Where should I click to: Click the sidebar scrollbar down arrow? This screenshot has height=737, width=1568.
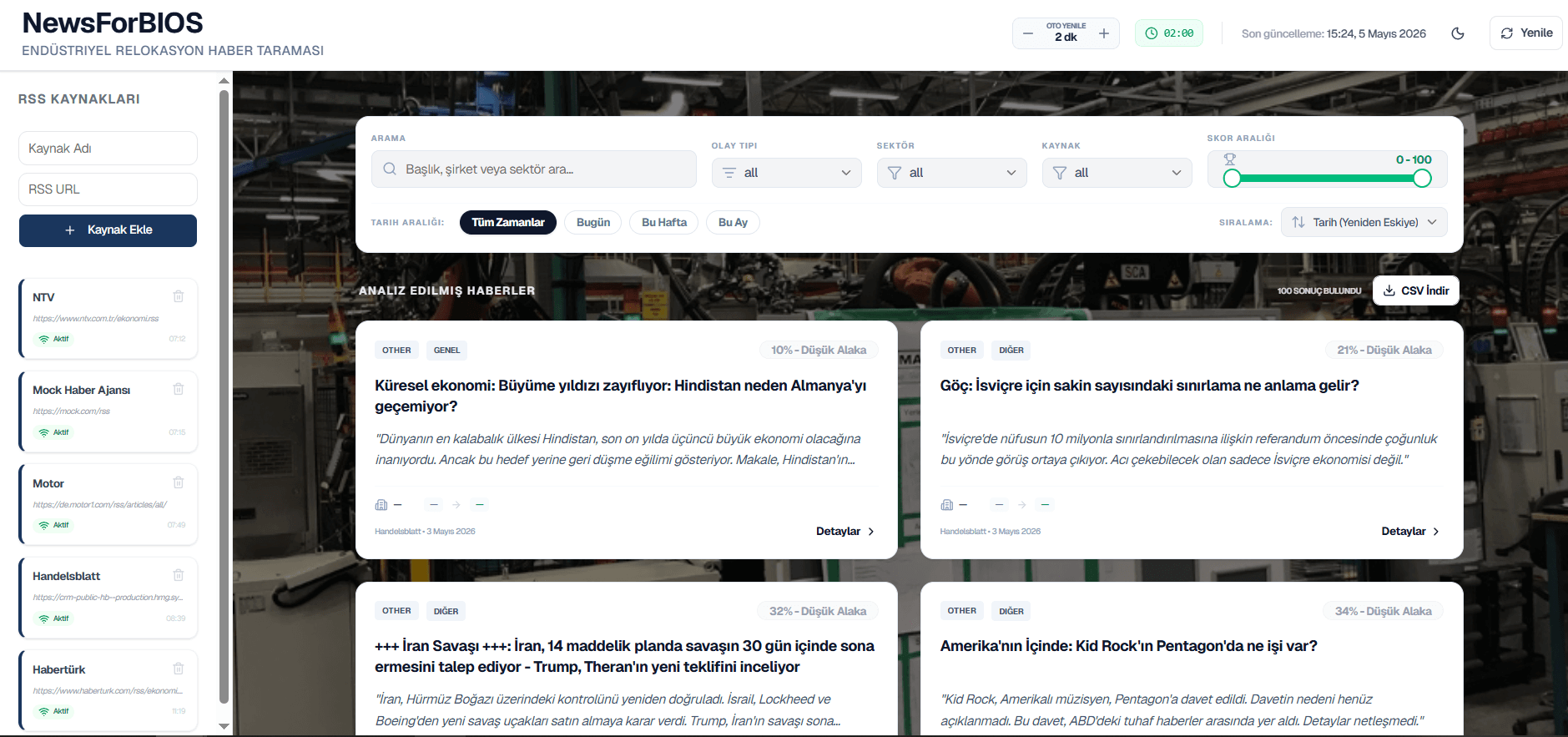point(224,726)
